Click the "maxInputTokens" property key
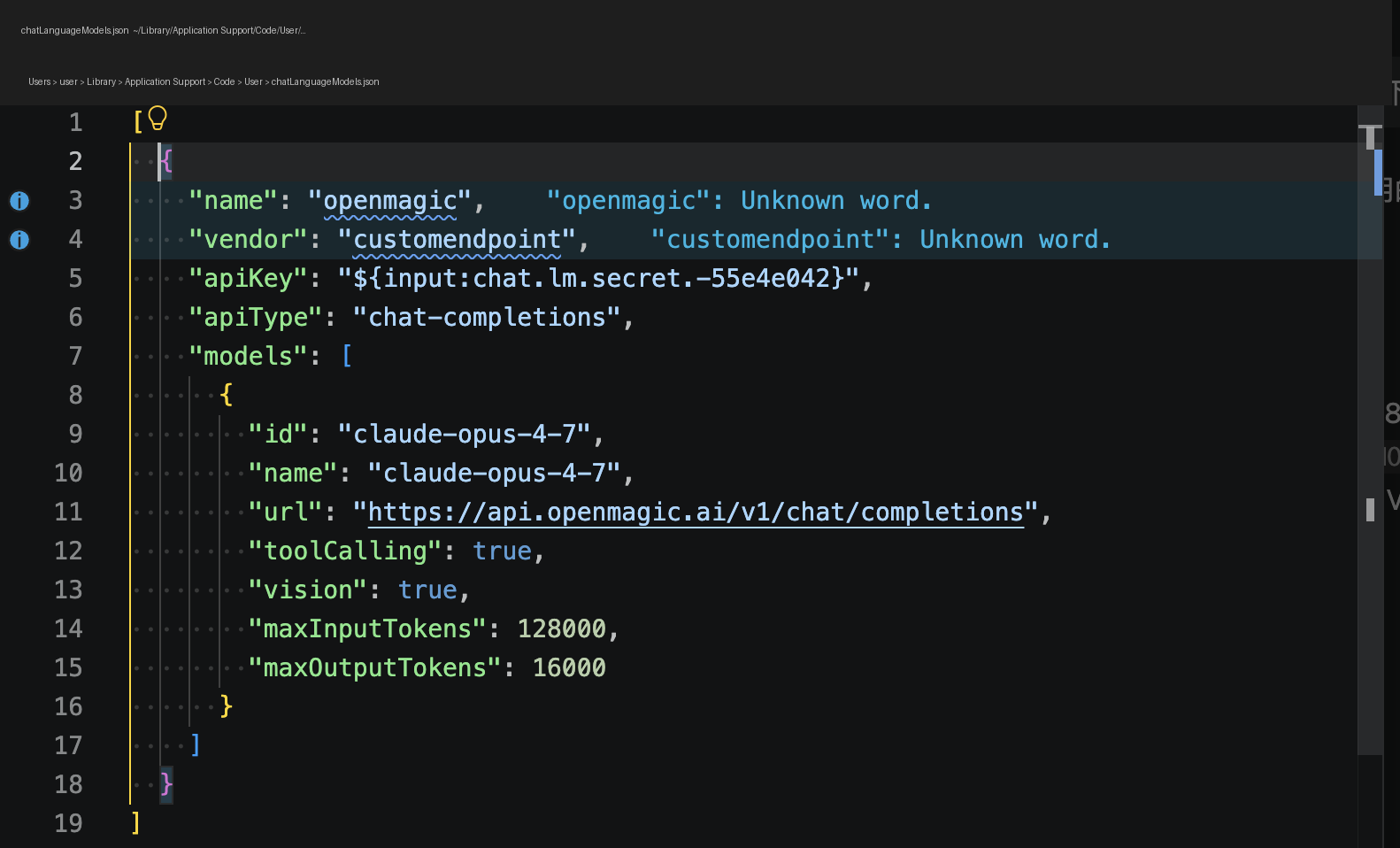1400x848 pixels. [367, 629]
